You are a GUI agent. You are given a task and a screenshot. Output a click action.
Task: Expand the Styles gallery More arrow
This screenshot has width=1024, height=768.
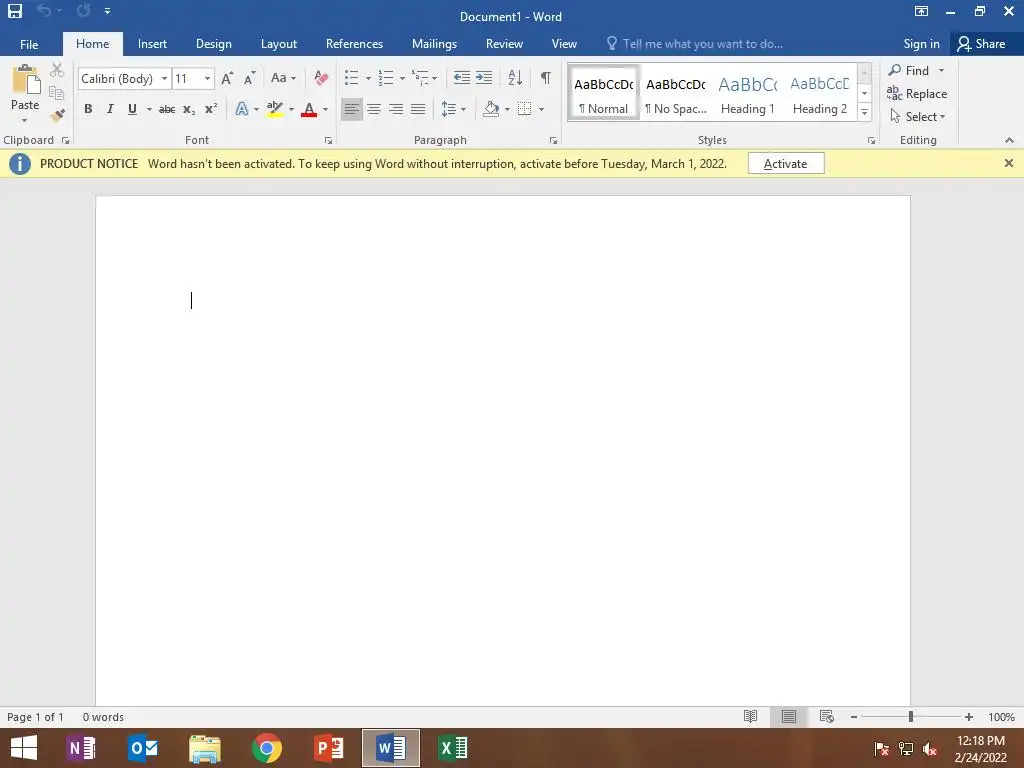[x=864, y=112]
